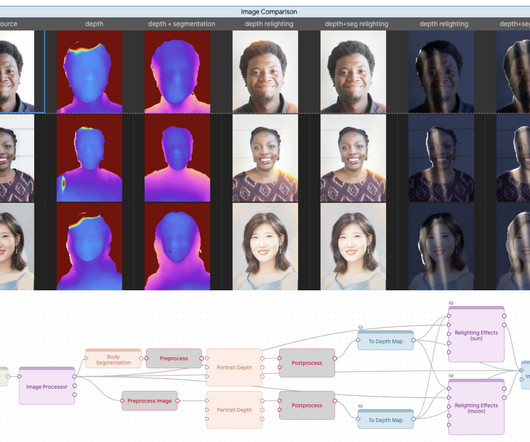Image resolution: width=530 pixels, height=442 pixels.
Task: Click the eye icon above the lower To Depth Map node
Action: tap(360, 406)
